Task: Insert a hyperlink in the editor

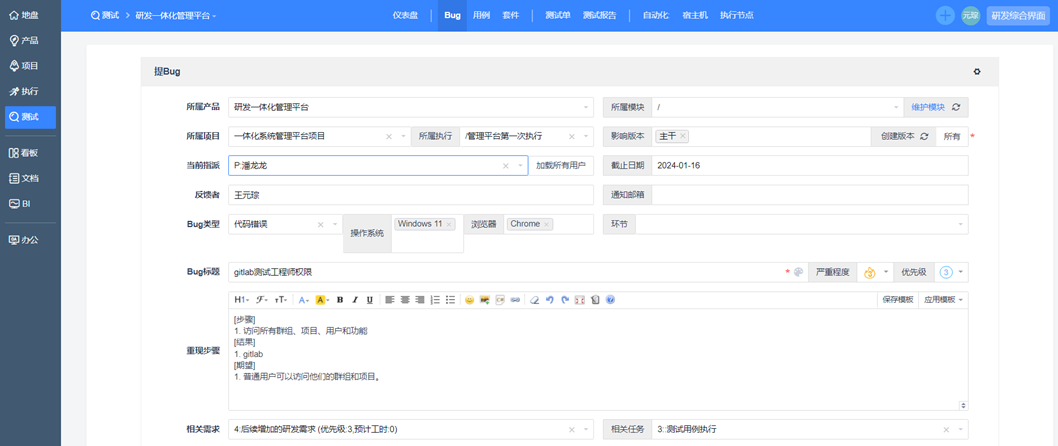Action: coord(515,300)
